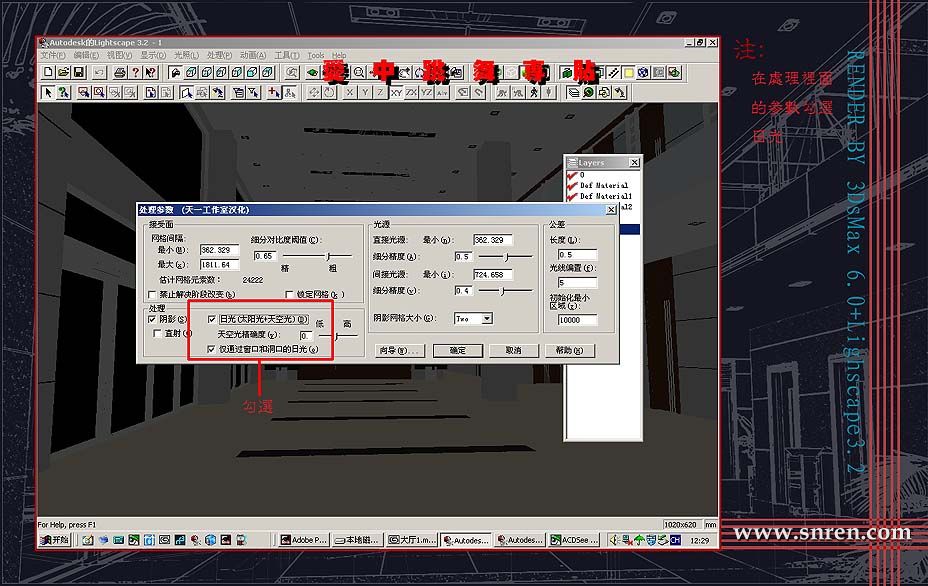Click the 开始 Start button on taskbar
This screenshot has height=586, width=928.
coord(55,540)
